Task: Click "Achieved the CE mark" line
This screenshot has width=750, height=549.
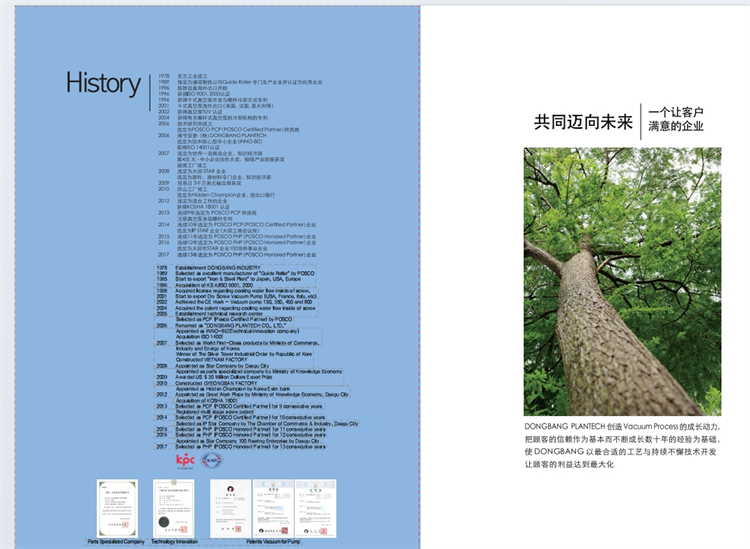Action: click(x=244, y=302)
